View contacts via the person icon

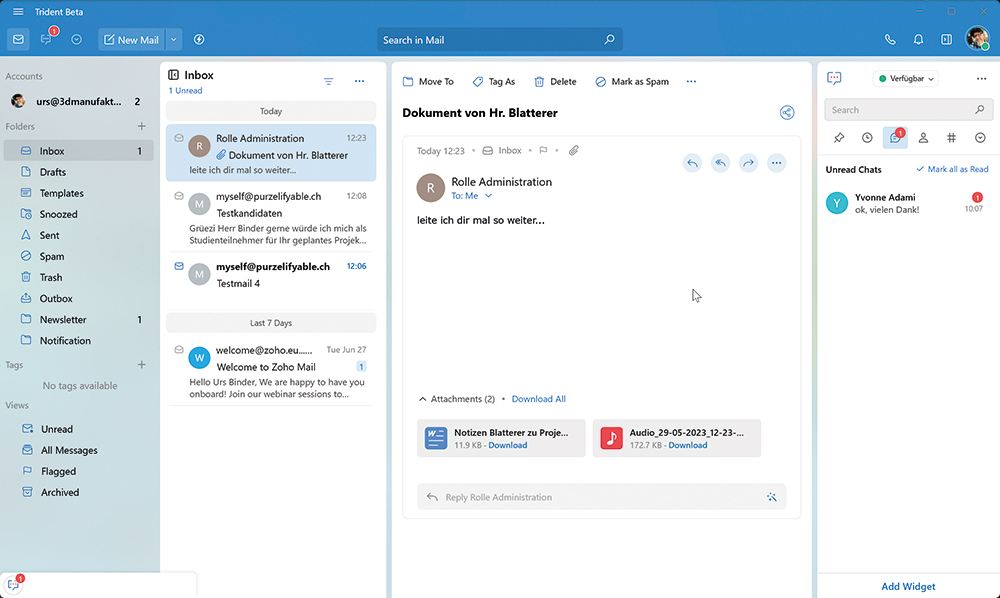923,137
